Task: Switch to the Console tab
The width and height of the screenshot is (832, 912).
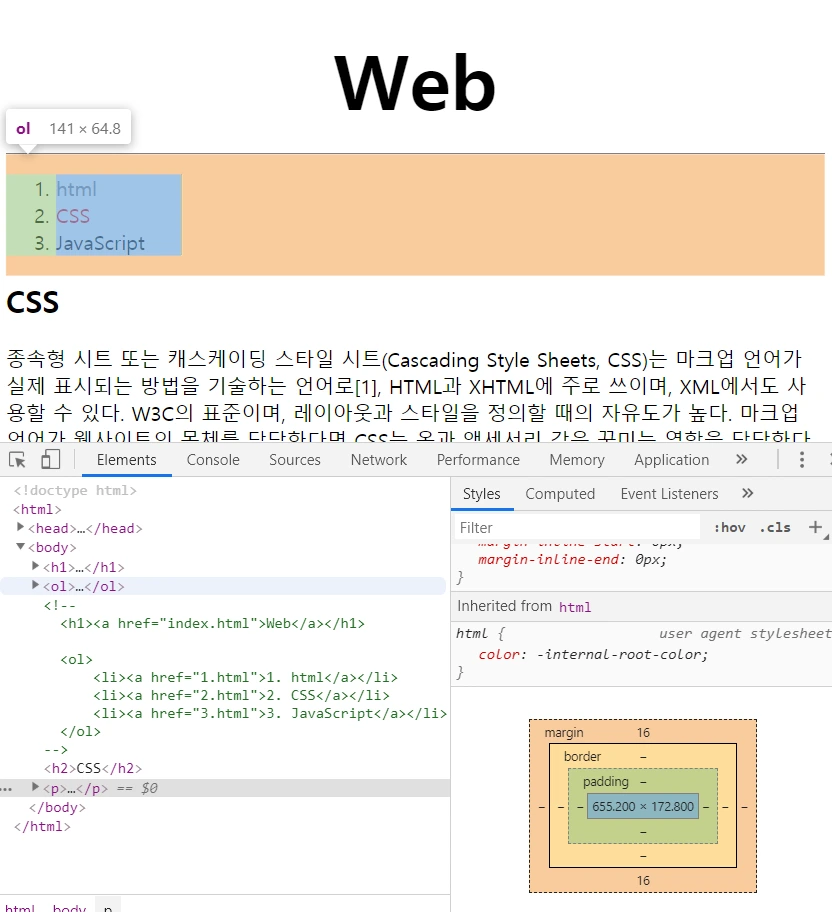Action: [x=213, y=459]
